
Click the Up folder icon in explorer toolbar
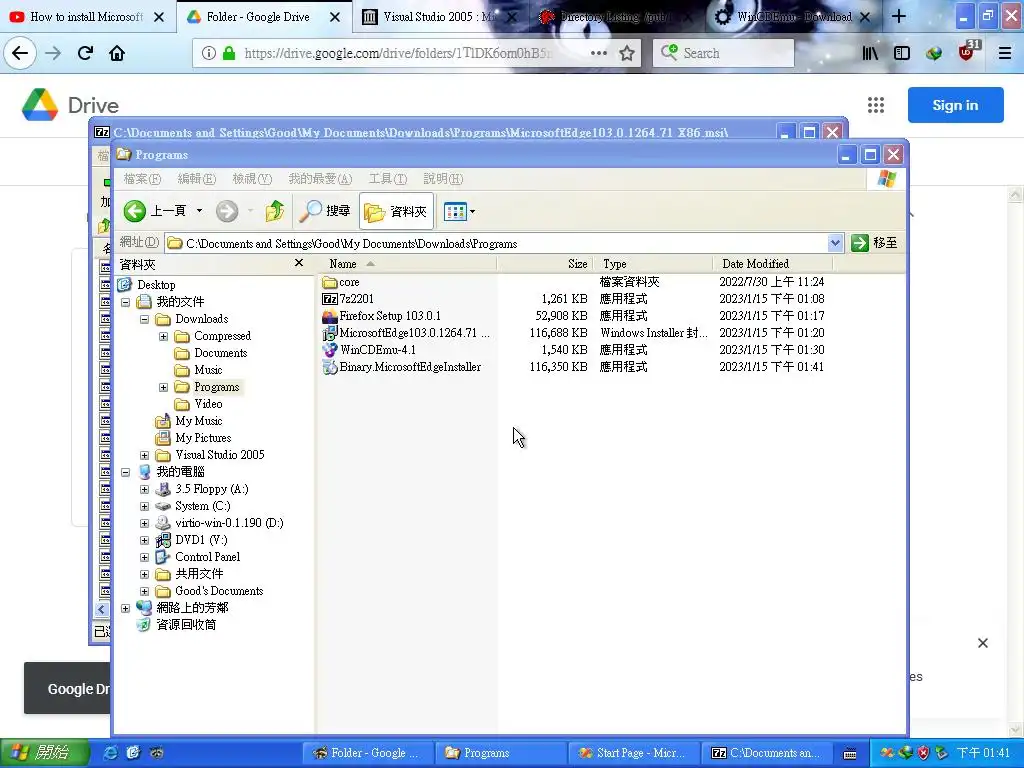(274, 211)
